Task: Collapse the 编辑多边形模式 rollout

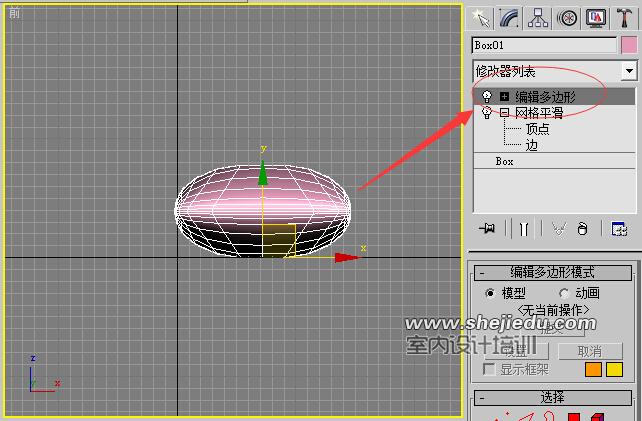Action: (553, 272)
